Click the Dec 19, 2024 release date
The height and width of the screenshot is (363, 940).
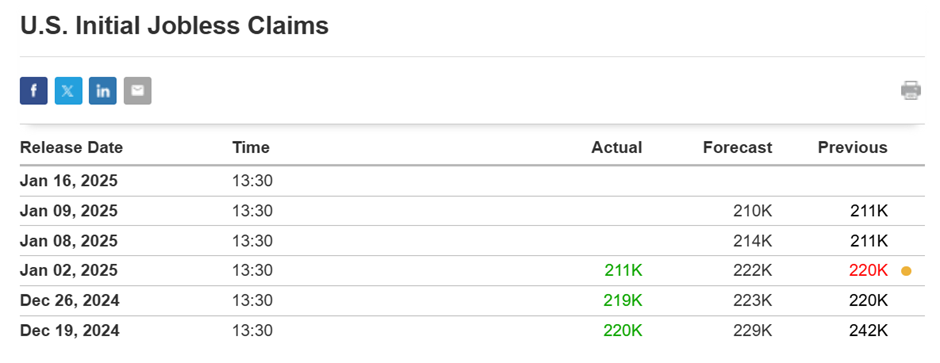[x=70, y=331]
